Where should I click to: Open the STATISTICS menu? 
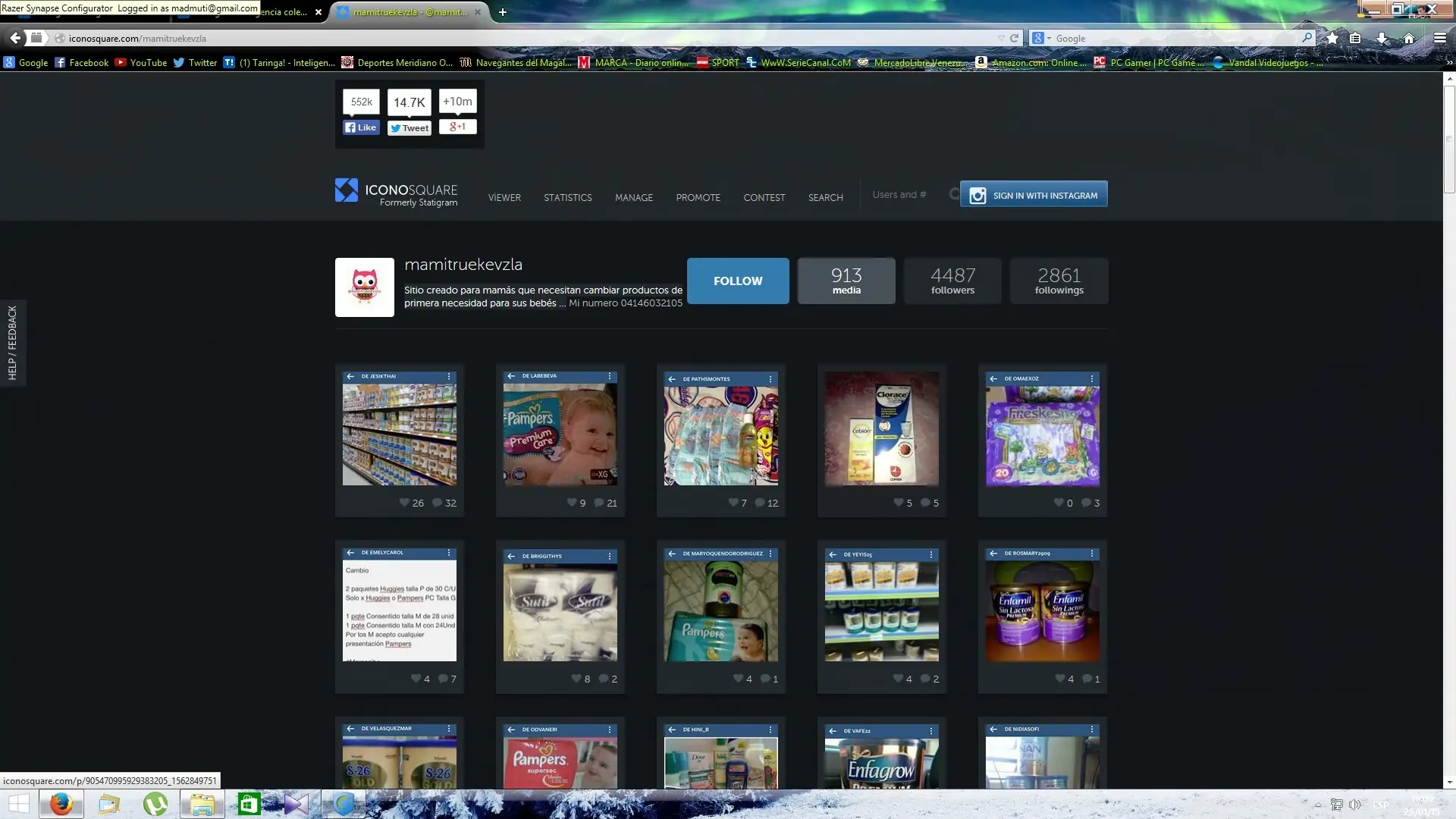pyautogui.click(x=568, y=197)
